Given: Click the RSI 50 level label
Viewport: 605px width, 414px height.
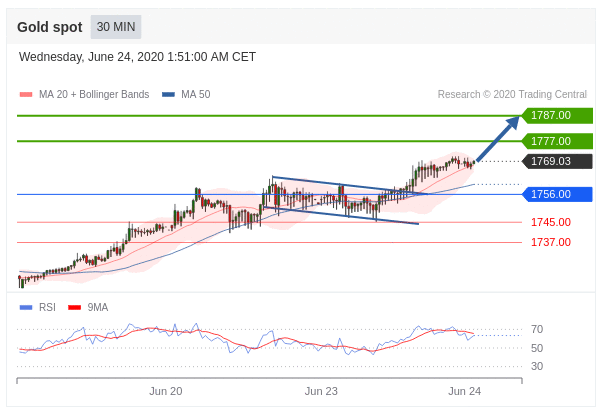Looking at the screenshot, I should (x=537, y=348).
